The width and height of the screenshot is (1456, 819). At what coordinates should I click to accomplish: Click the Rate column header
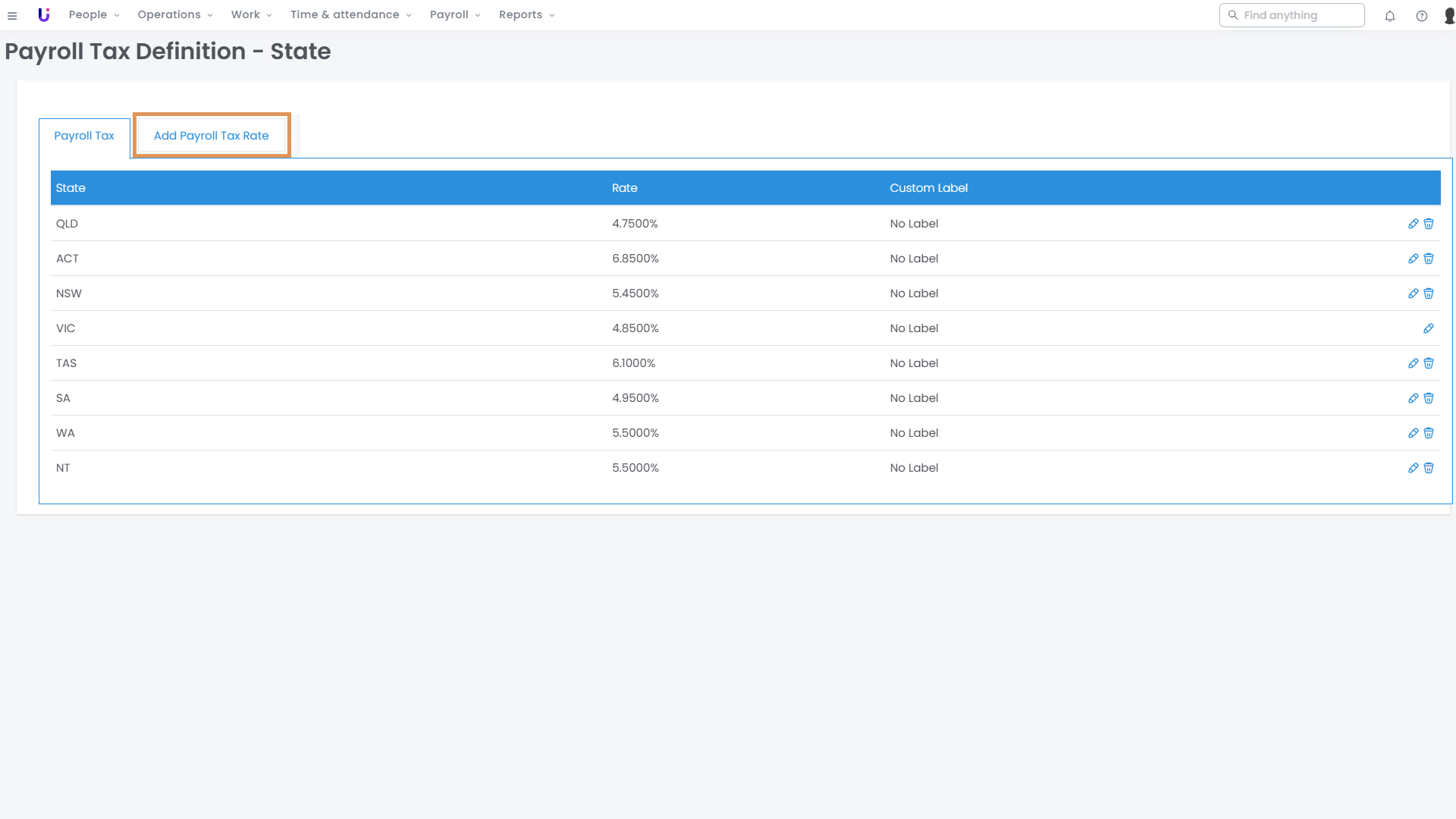point(625,188)
